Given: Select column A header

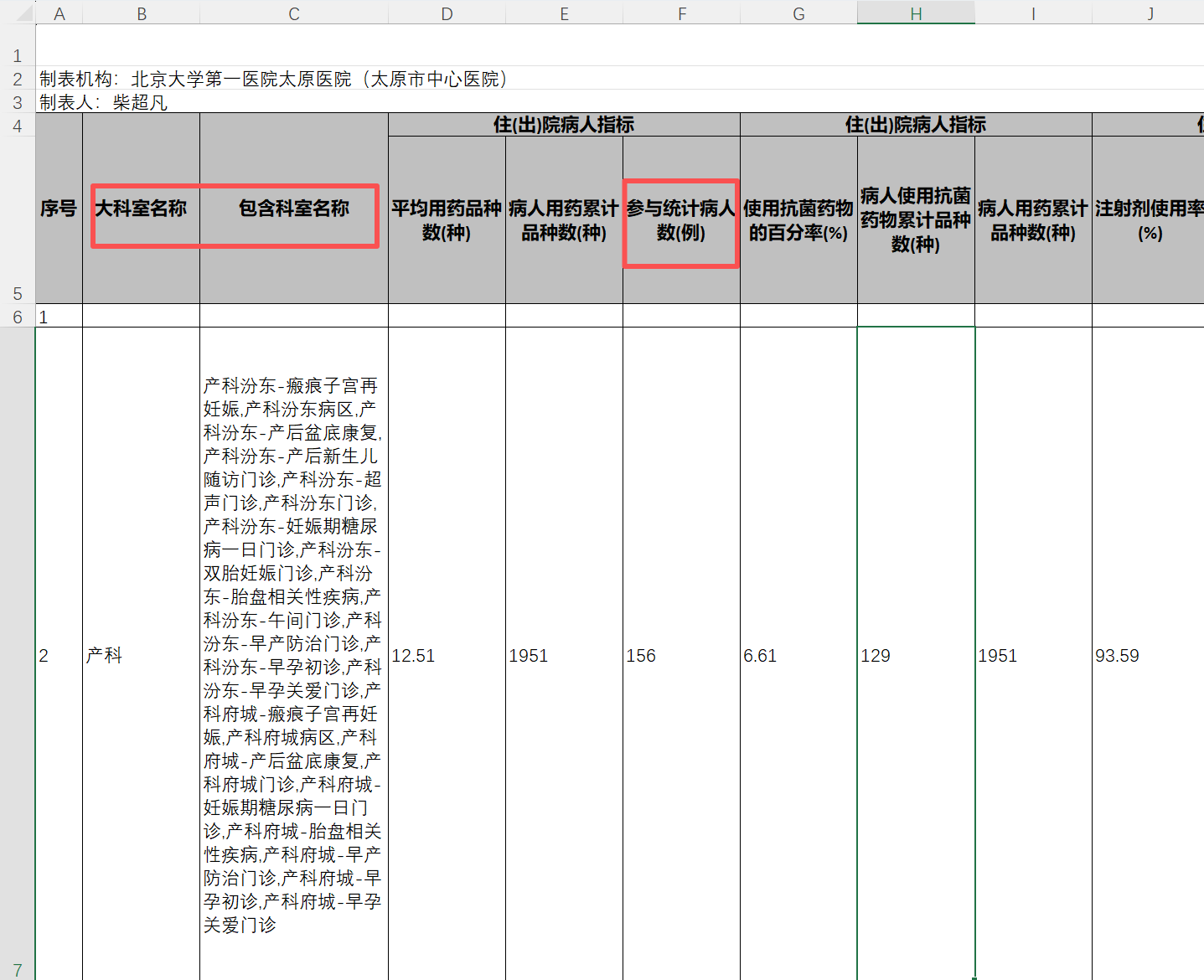Looking at the screenshot, I should tap(59, 13).
